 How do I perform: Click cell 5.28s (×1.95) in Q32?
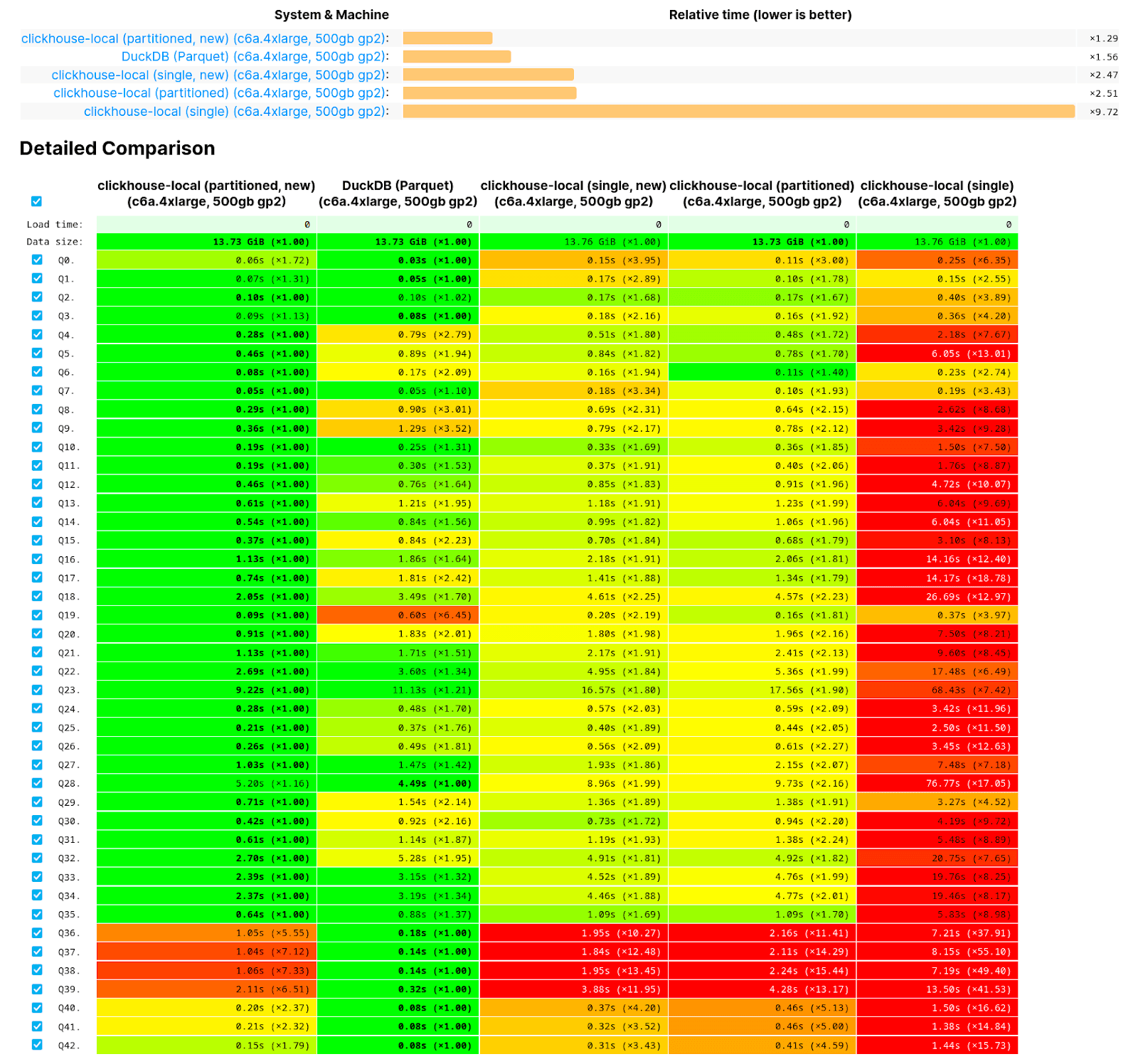398,858
